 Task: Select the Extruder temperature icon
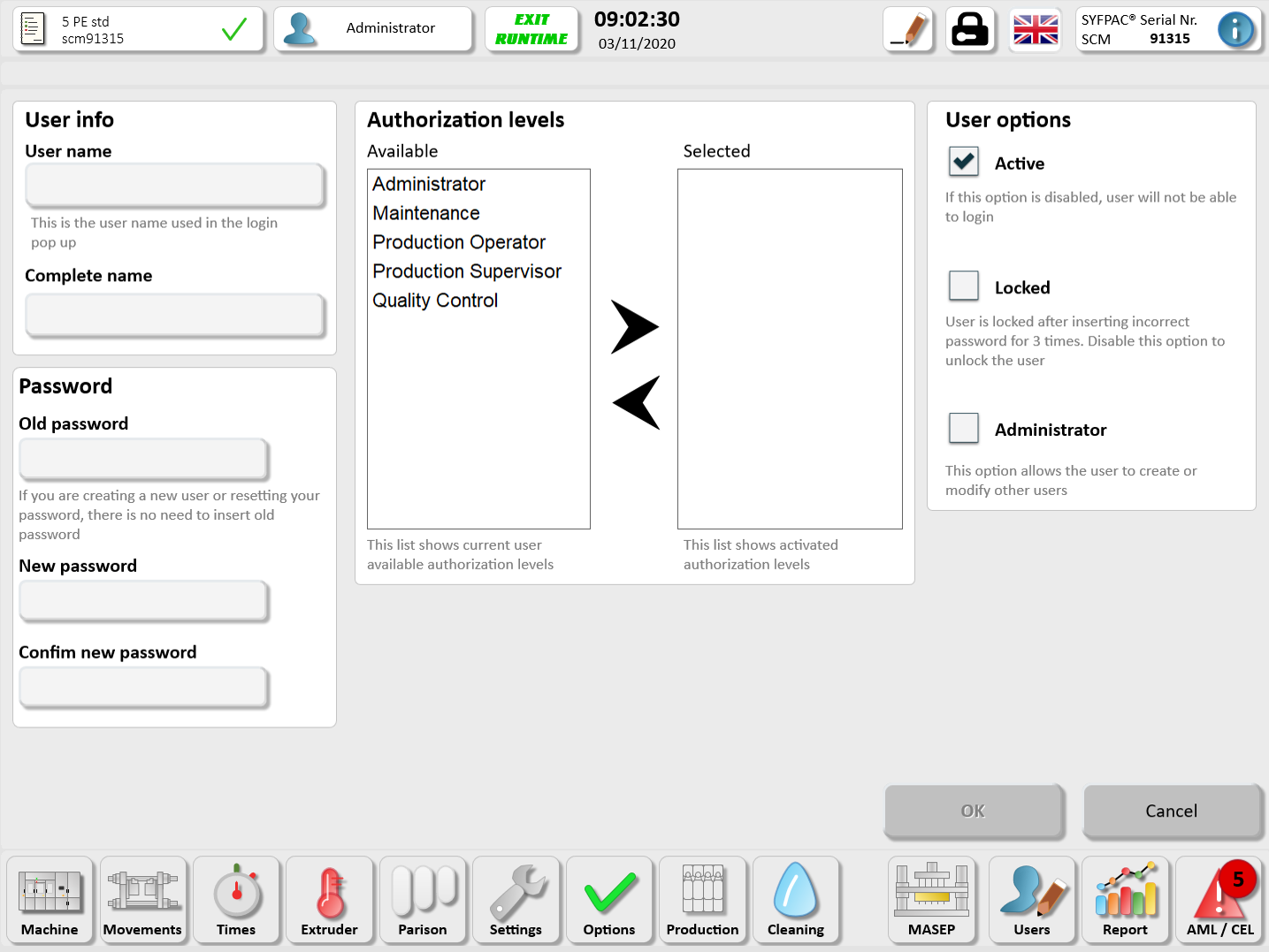330,899
